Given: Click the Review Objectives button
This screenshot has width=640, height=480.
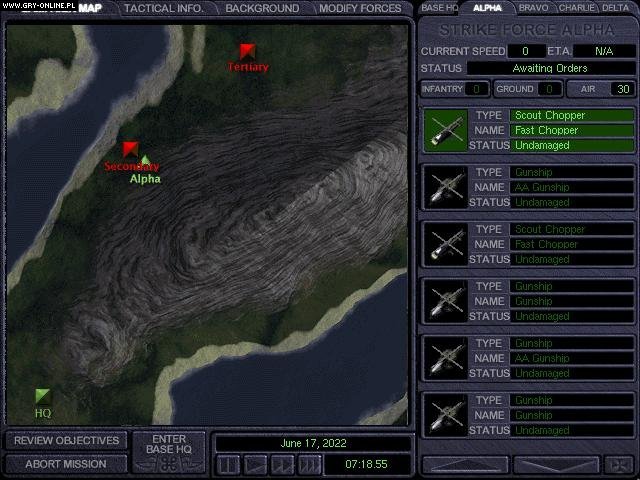Looking at the screenshot, I should [66, 440].
